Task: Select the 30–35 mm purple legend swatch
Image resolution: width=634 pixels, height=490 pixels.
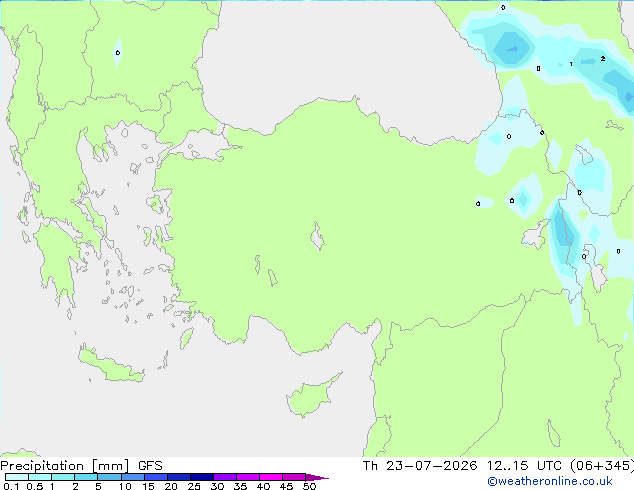Action: (225, 477)
